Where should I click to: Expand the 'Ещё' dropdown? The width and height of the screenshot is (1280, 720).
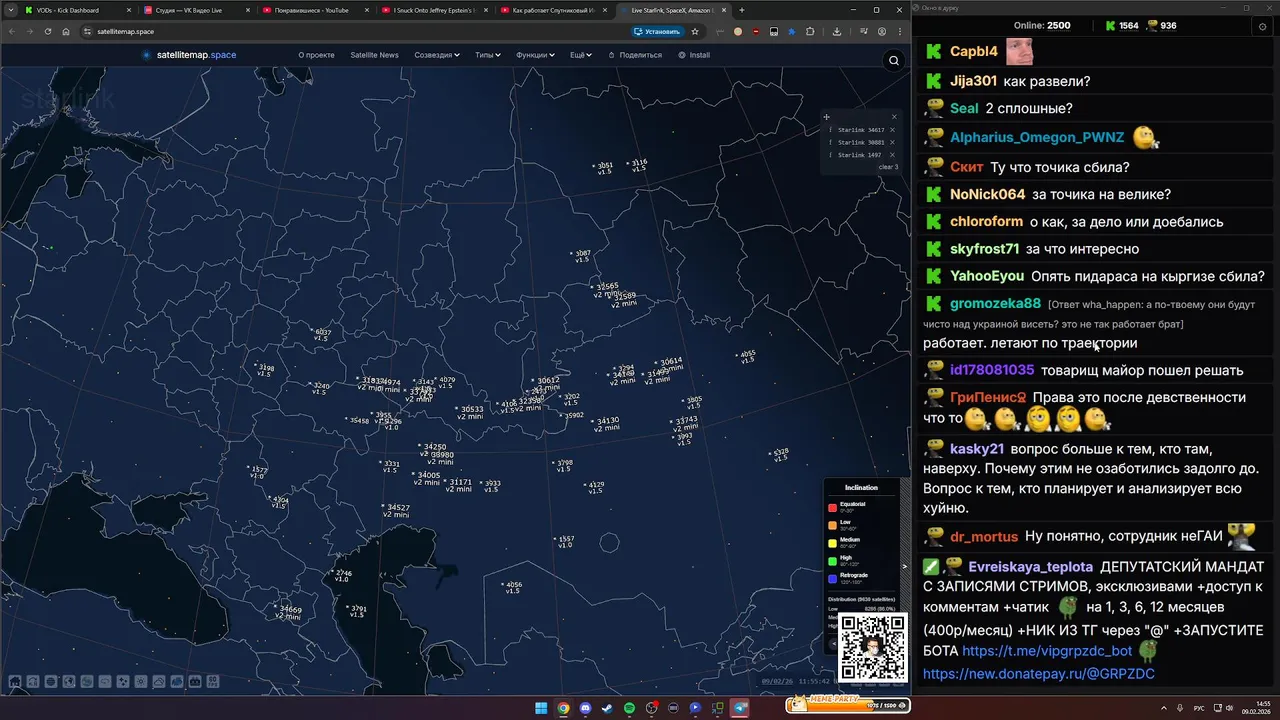tap(581, 55)
